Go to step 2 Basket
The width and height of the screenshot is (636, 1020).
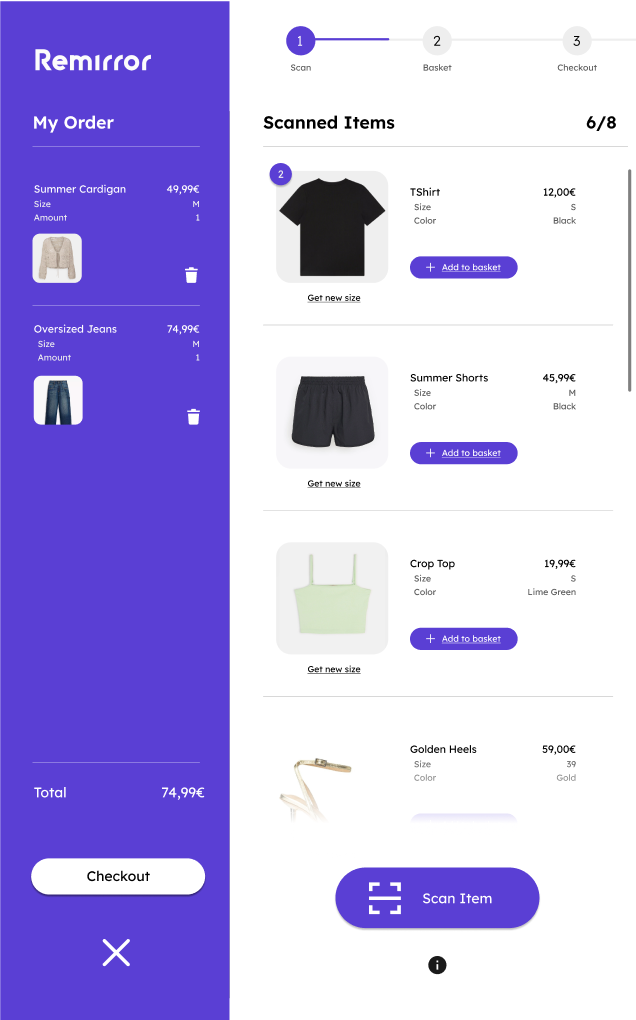point(437,41)
